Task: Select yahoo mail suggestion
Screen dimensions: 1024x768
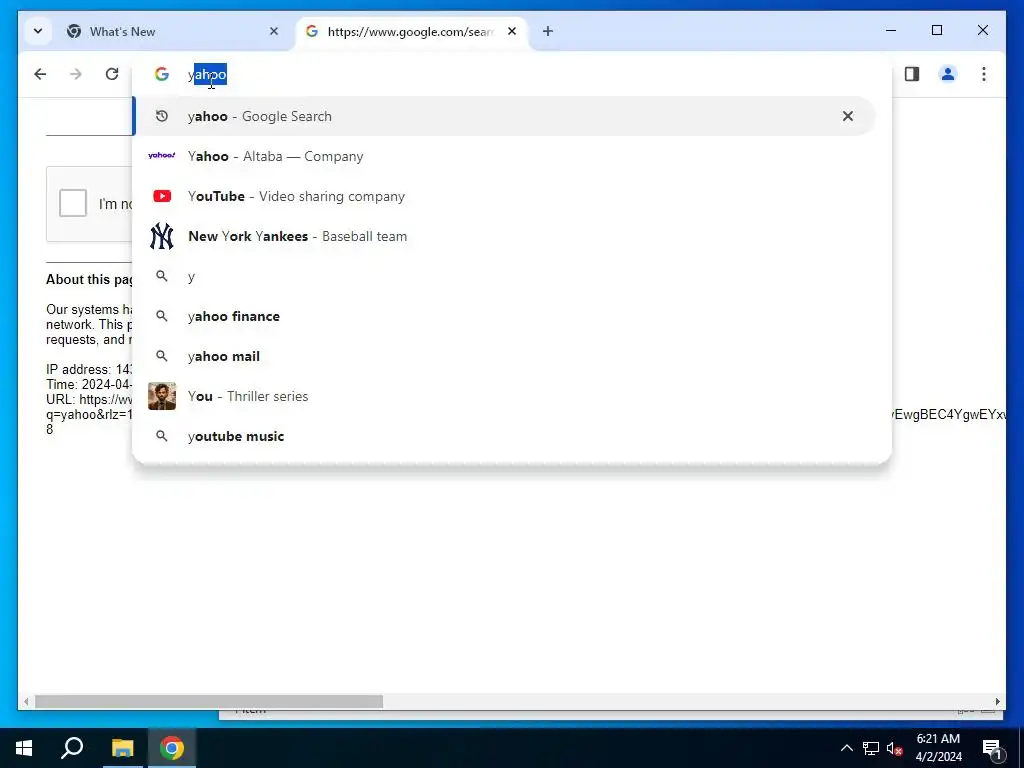Action: click(x=504, y=356)
